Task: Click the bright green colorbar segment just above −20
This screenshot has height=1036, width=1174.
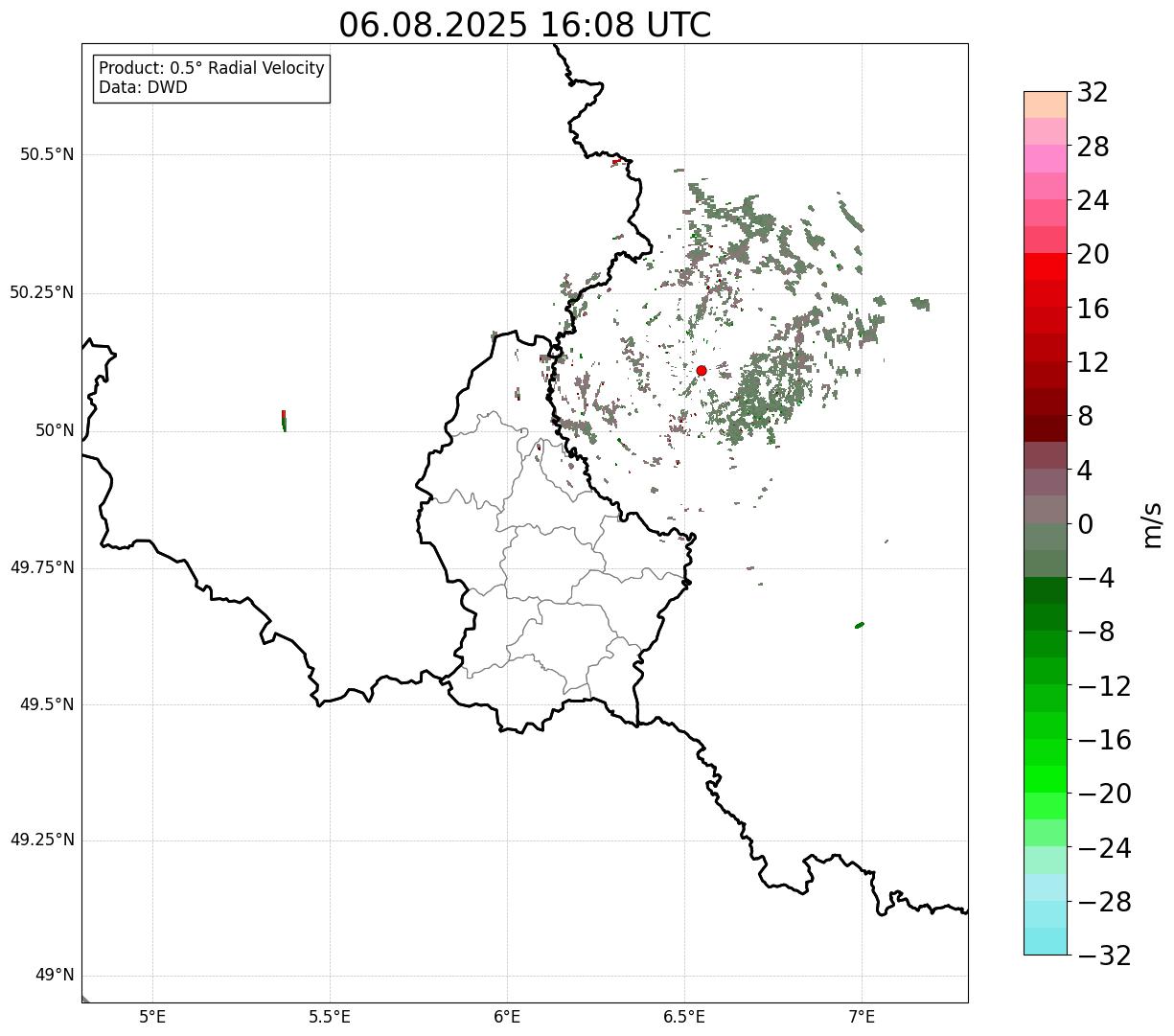Action: click(x=1046, y=779)
